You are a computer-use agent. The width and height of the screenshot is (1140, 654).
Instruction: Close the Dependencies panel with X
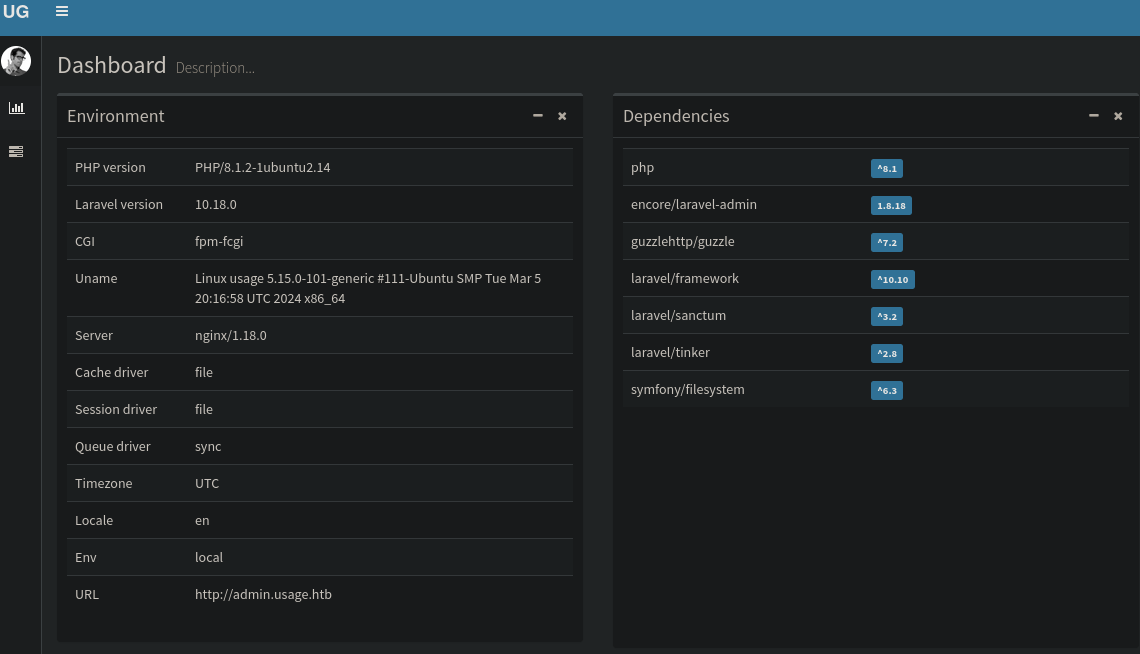click(x=1118, y=116)
